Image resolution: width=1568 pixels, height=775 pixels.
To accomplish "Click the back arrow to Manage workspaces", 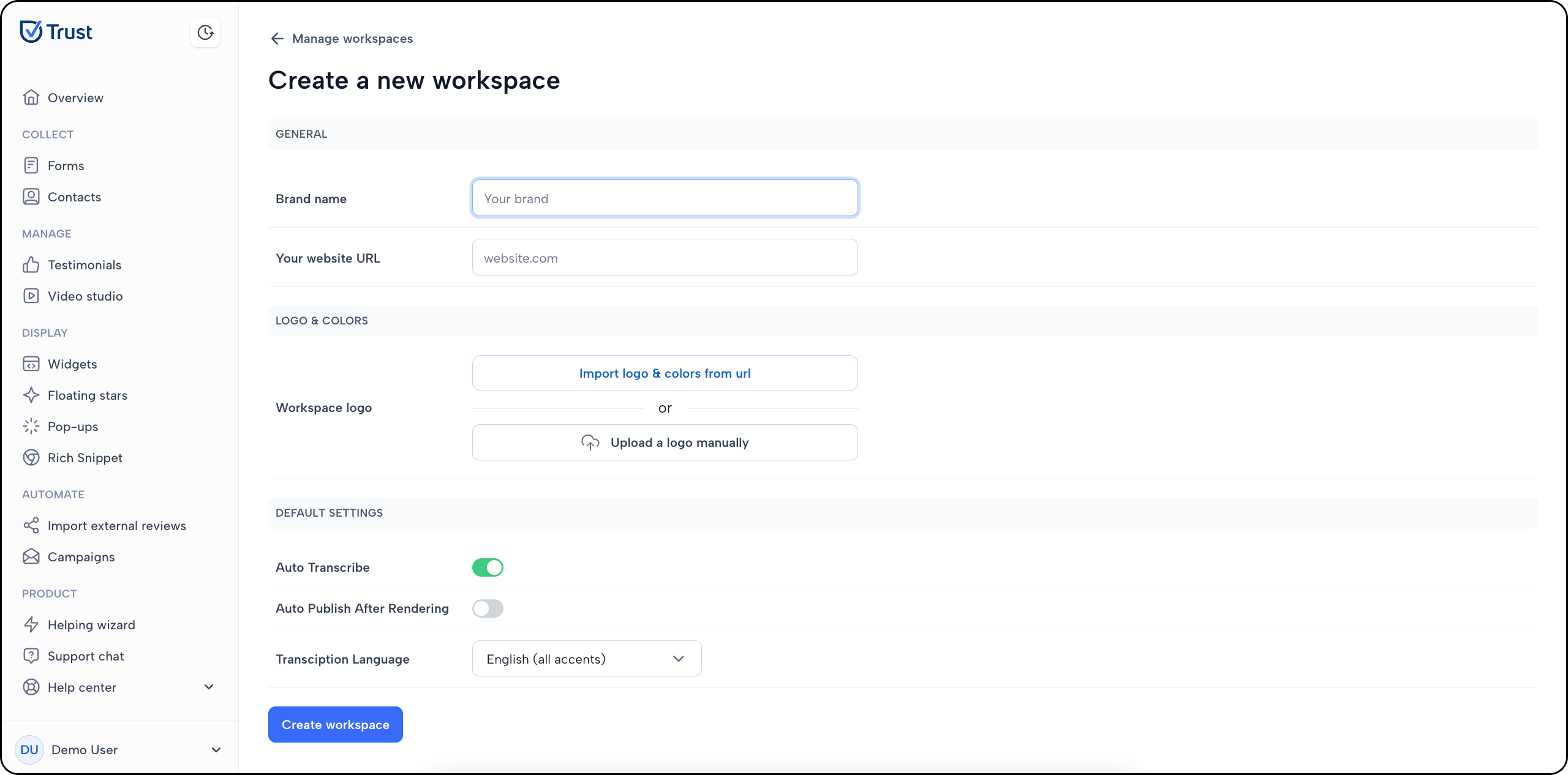I will click(277, 39).
